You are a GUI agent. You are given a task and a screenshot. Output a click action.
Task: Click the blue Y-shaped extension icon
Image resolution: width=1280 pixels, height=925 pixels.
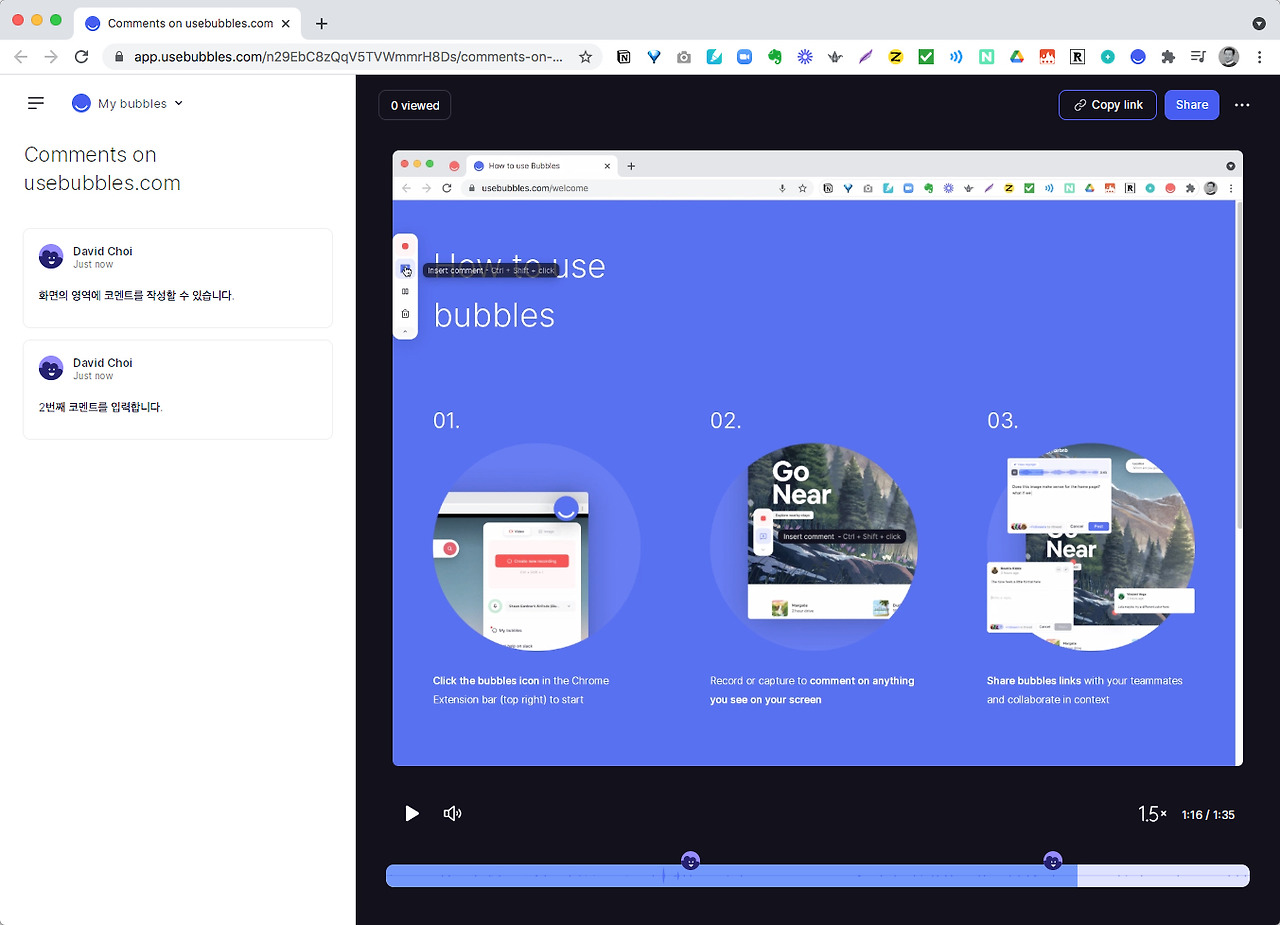click(654, 57)
